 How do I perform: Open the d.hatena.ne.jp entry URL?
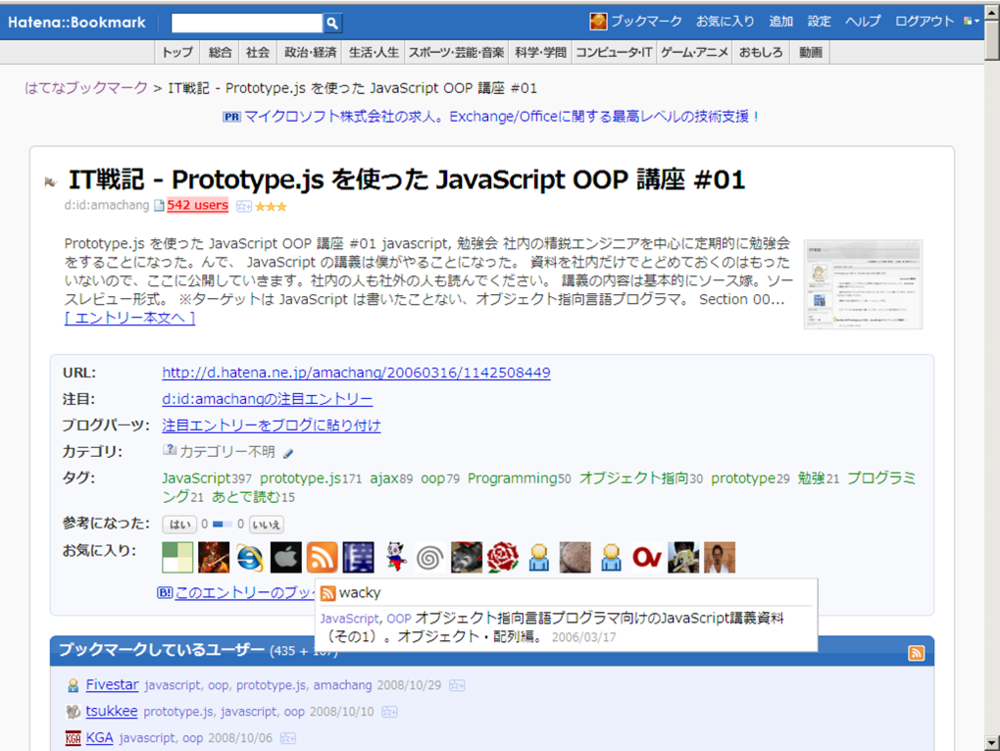[356, 372]
